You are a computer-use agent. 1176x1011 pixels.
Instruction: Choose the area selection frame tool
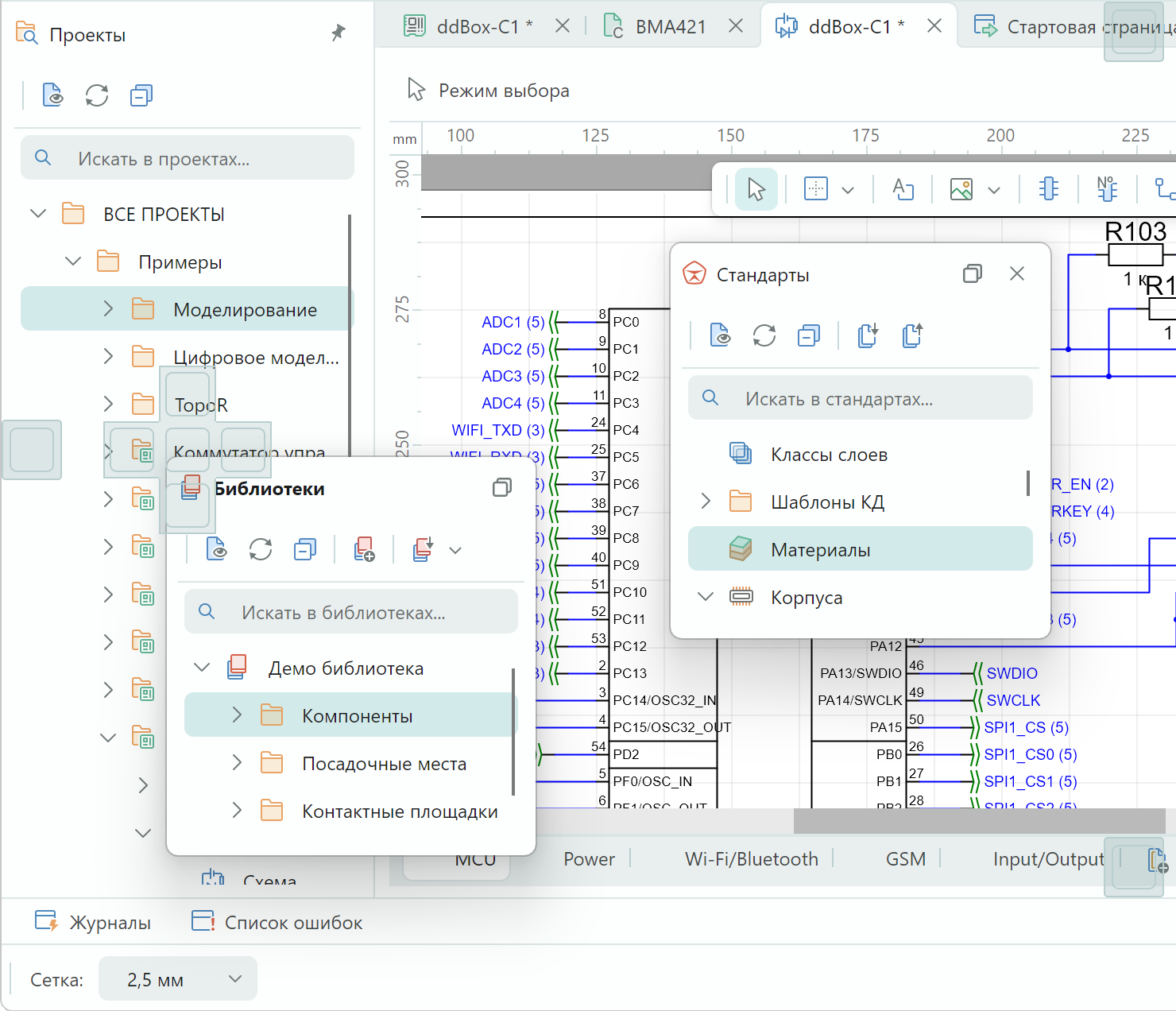click(816, 189)
